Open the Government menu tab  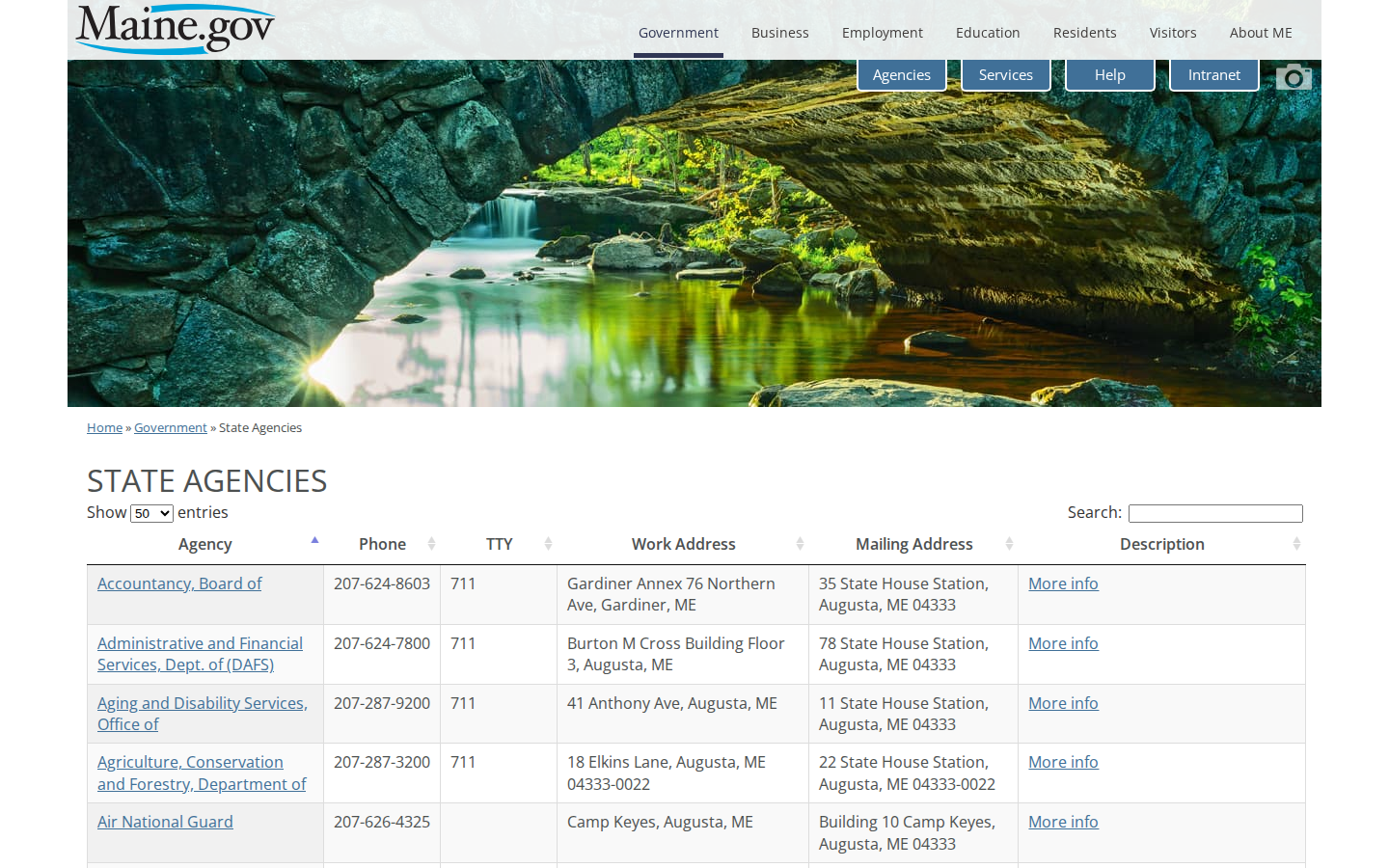pyautogui.click(x=678, y=33)
